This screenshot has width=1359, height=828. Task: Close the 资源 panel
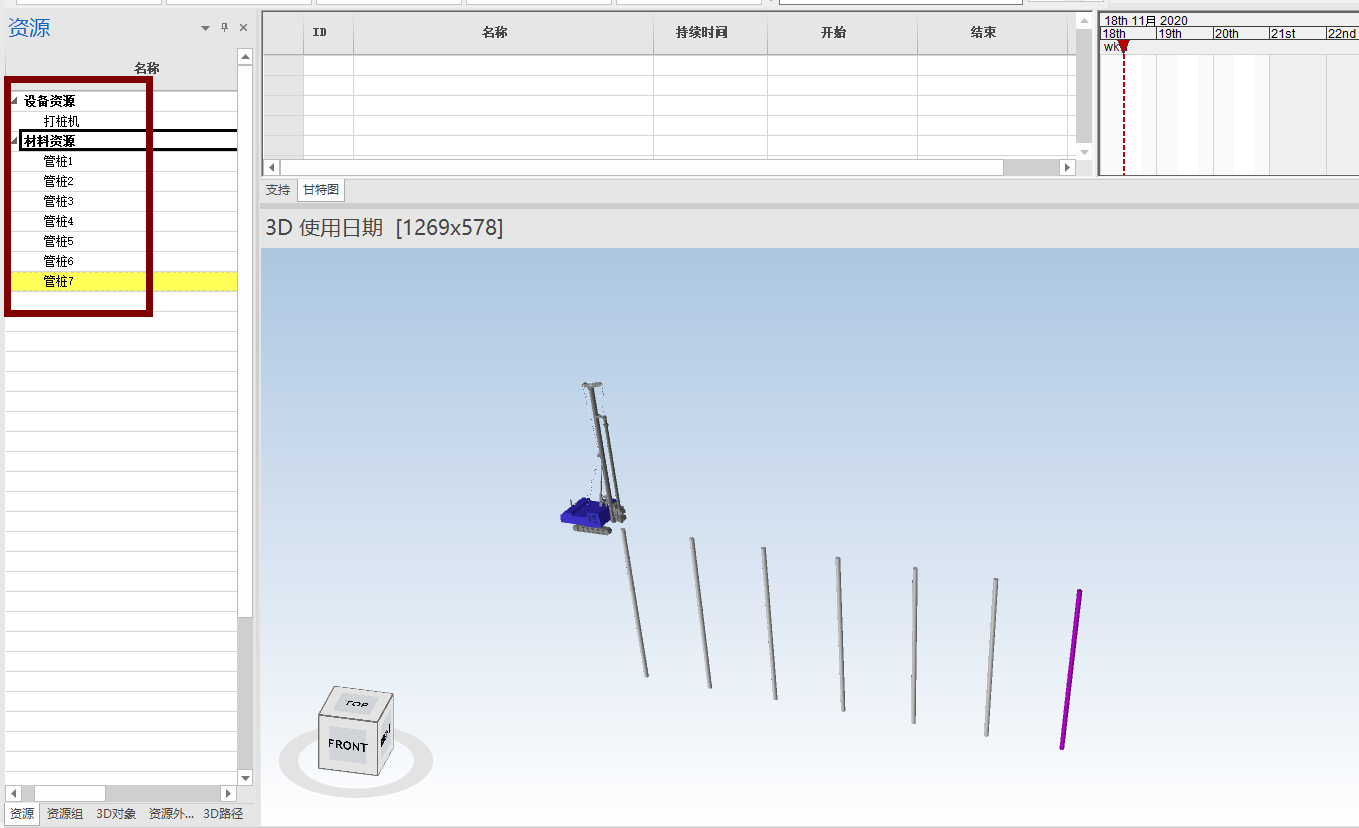[243, 28]
